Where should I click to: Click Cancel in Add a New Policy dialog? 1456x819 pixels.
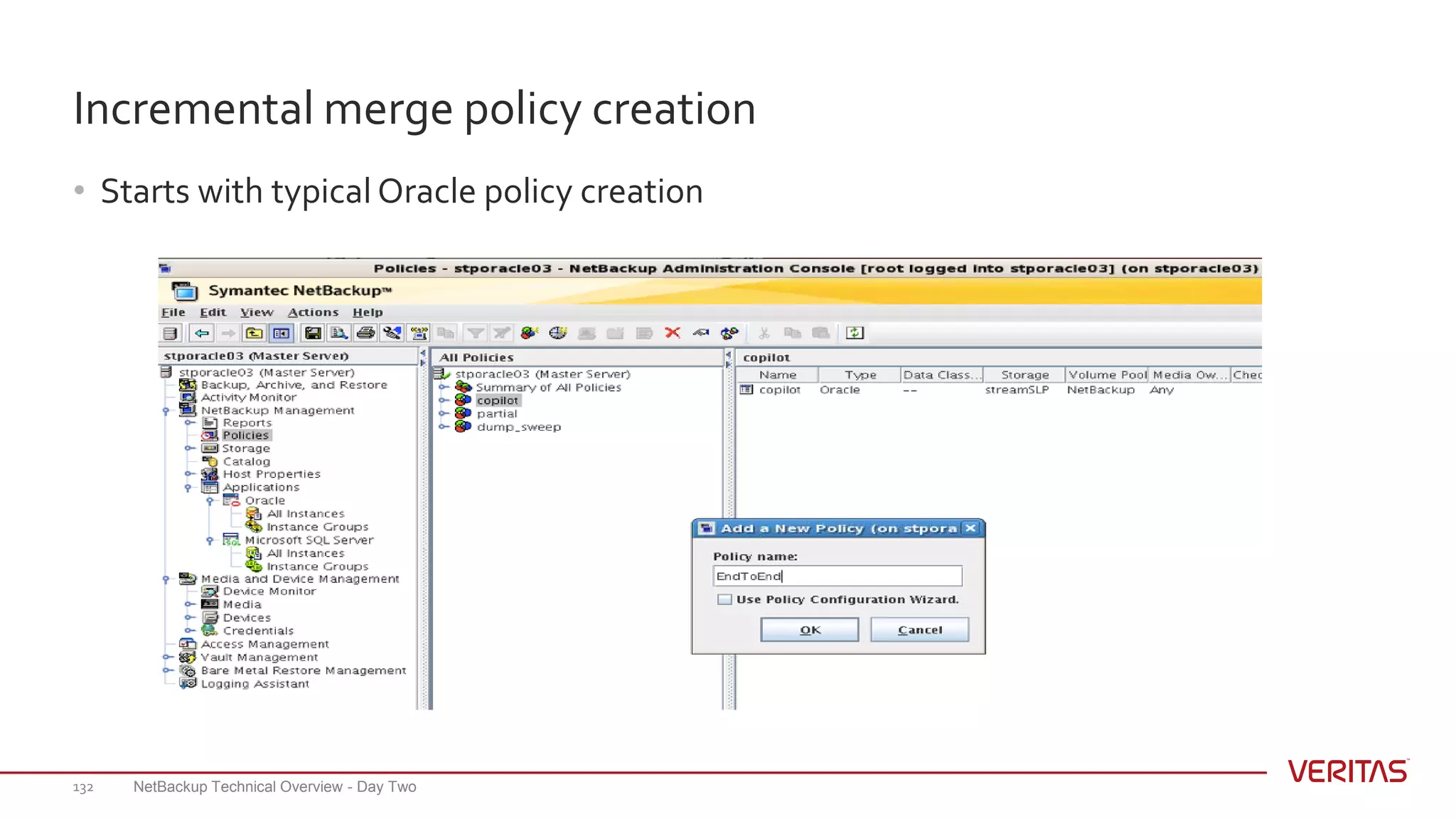(x=920, y=630)
